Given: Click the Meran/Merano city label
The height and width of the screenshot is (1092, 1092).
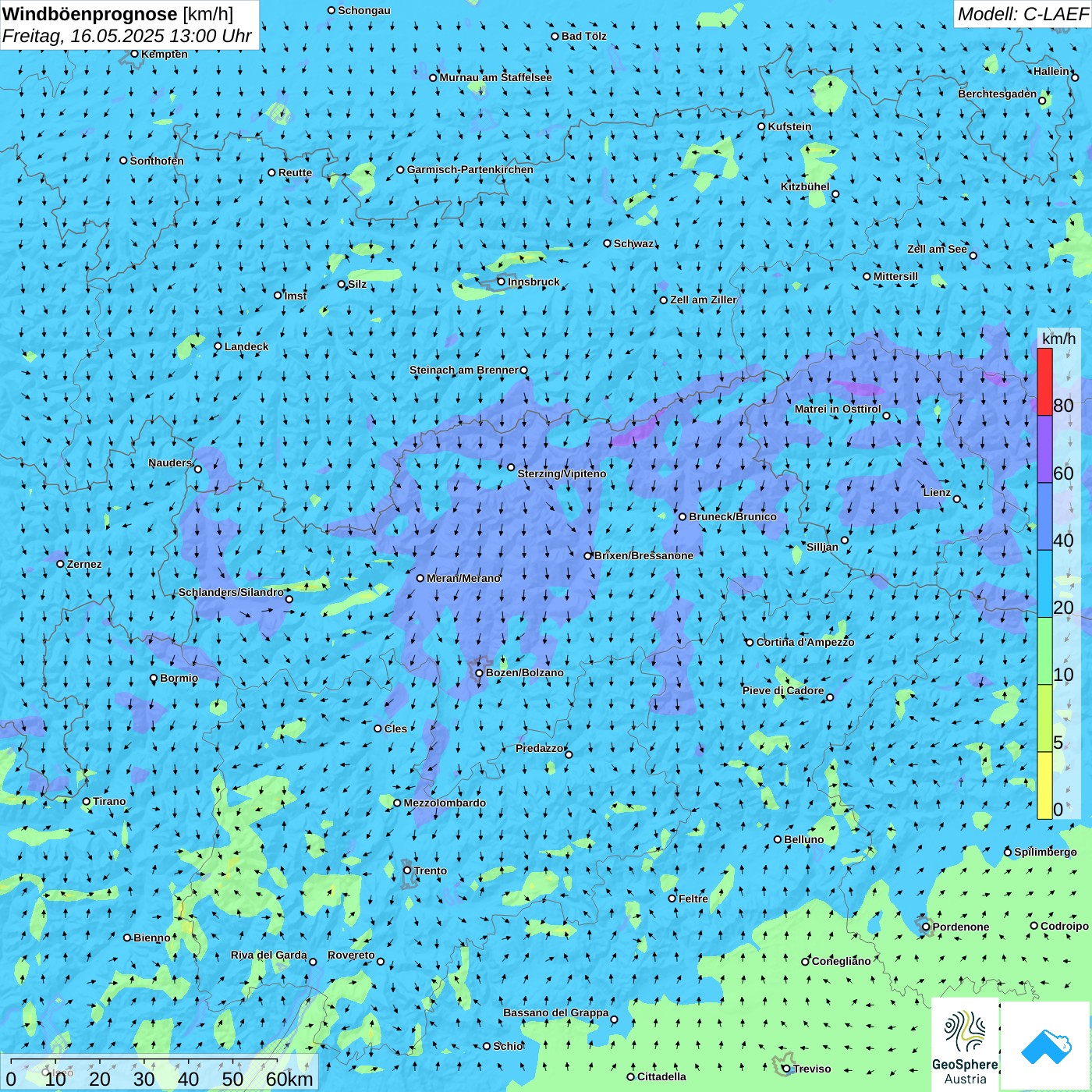Looking at the screenshot, I should tap(463, 578).
